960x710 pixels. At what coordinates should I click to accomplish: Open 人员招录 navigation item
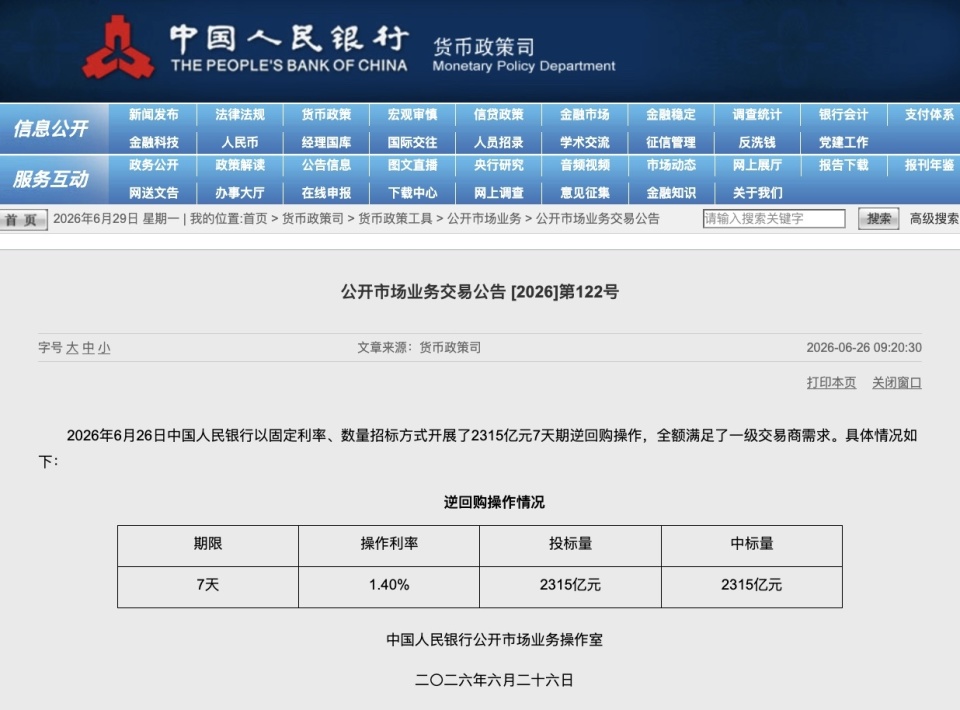499,143
